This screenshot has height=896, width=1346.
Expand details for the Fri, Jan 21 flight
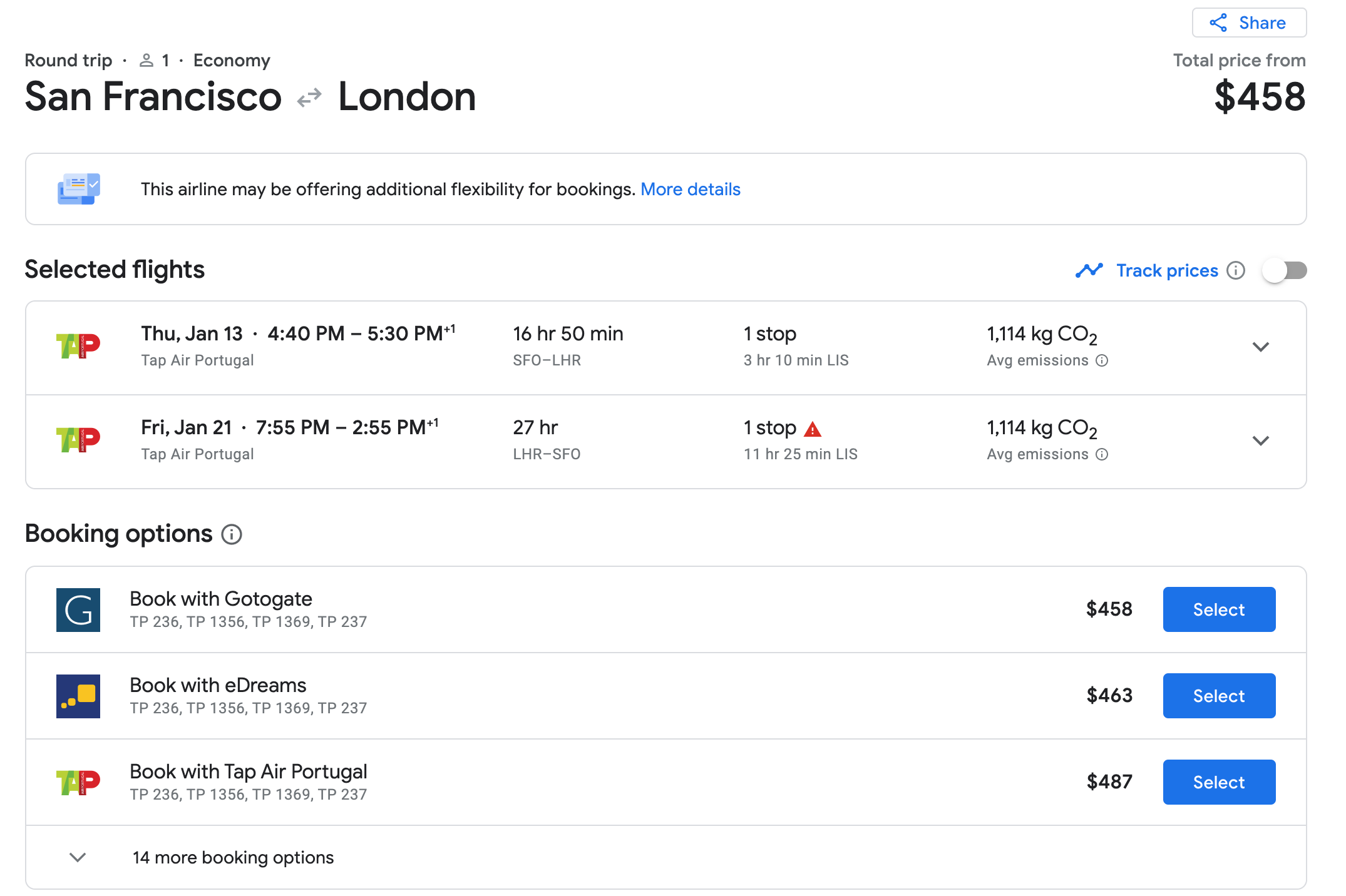1261,440
